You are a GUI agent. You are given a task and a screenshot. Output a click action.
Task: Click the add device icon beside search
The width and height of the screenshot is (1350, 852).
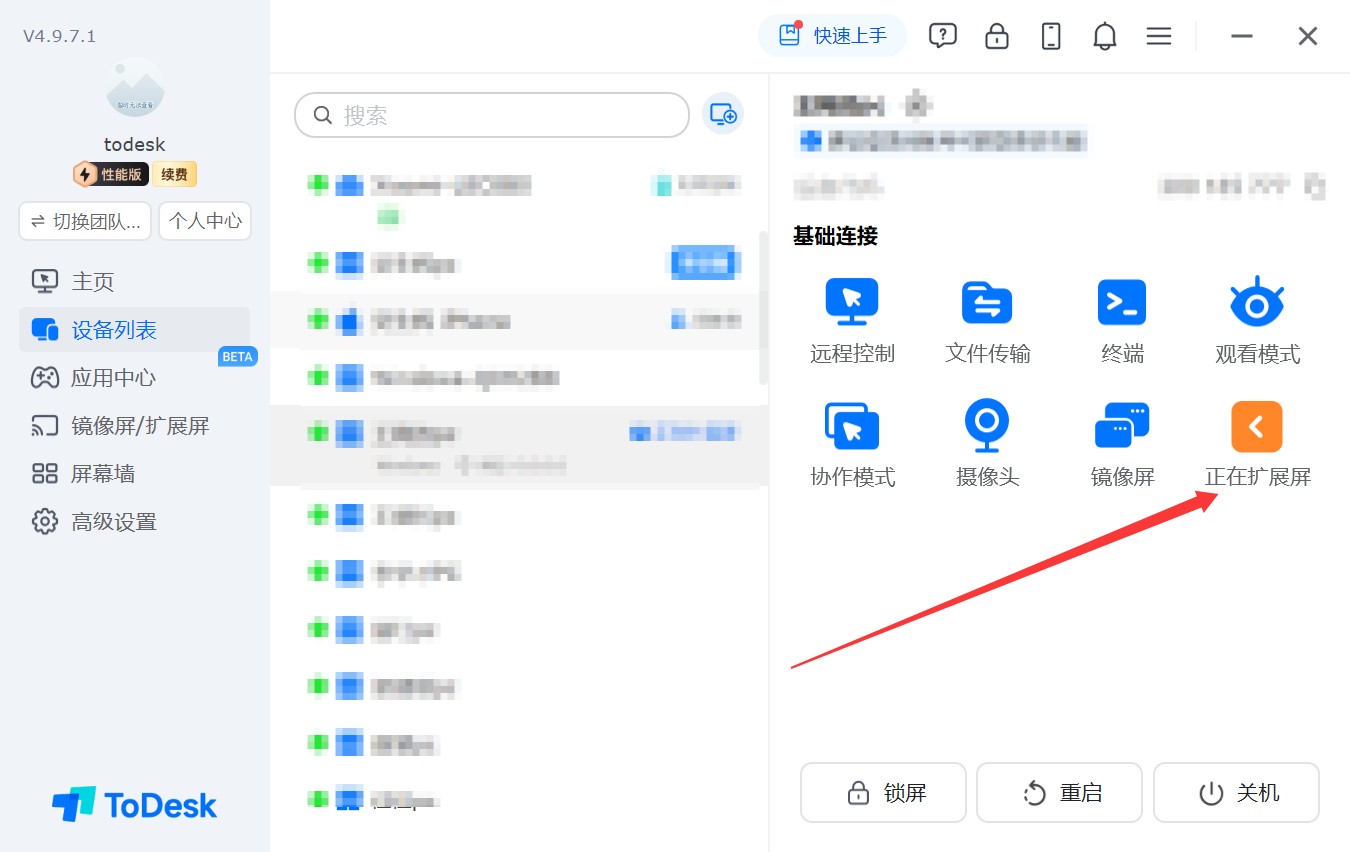pyautogui.click(x=723, y=115)
